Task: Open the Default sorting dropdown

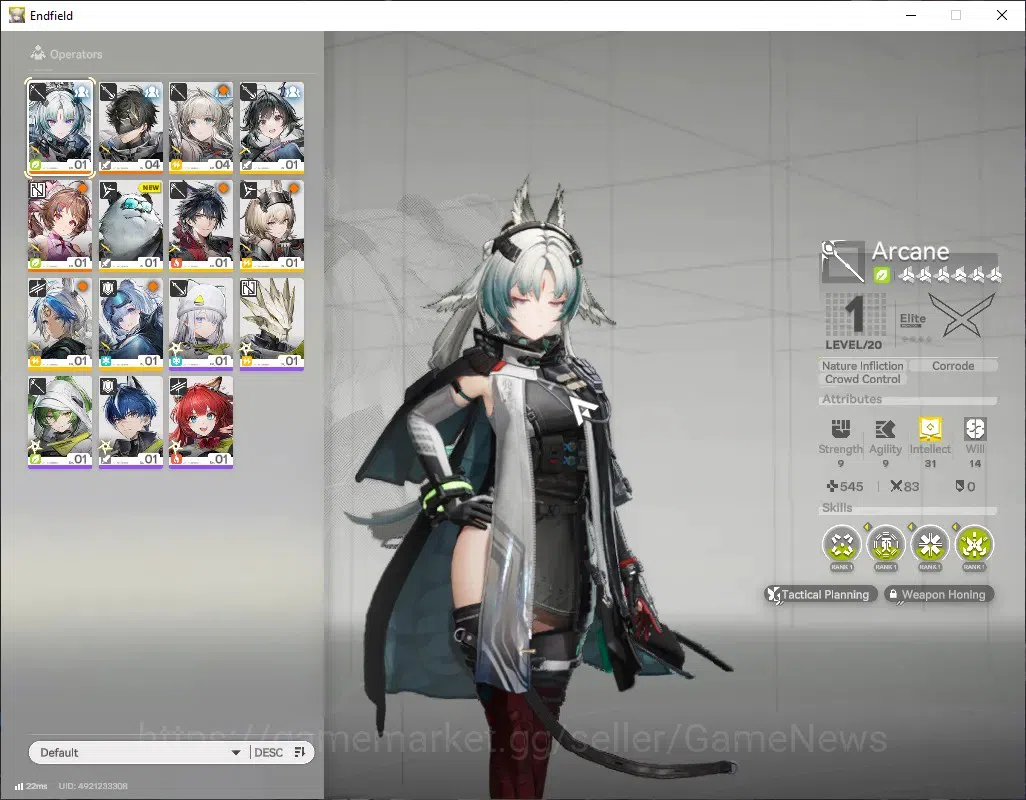Action: pyautogui.click(x=139, y=752)
